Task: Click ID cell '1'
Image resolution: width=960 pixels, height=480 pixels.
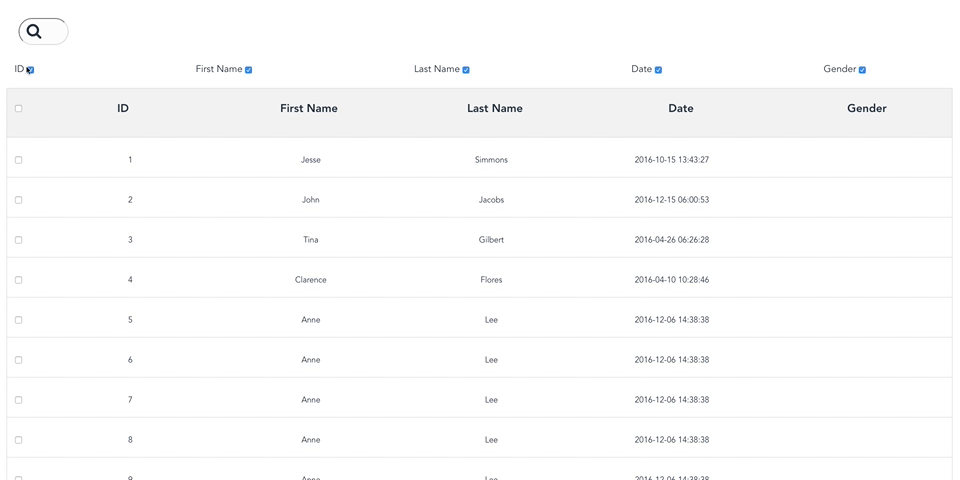Action: pos(130,160)
